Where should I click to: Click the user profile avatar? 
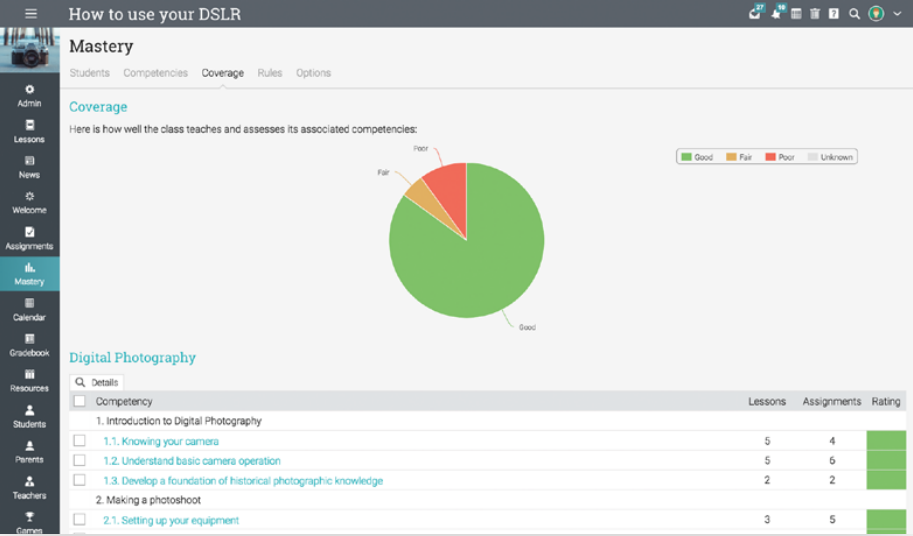point(876,14)
